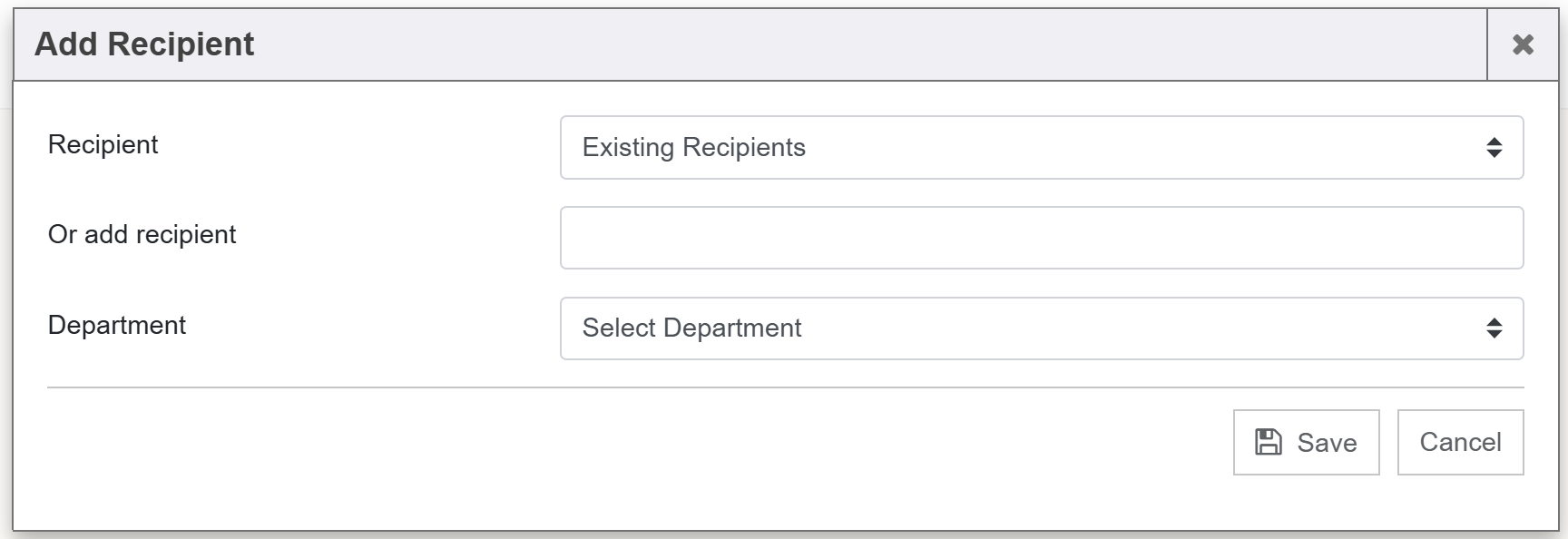Open the Existing Recipients dropdown
Image resolution: width=1568 pixels, height=539 pixels.
click(x=1040, y=147)
